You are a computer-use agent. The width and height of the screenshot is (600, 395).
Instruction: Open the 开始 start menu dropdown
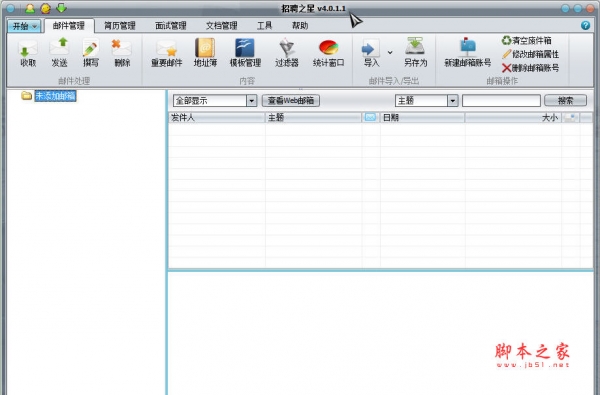pyautogui.click(x=24, y=26)
